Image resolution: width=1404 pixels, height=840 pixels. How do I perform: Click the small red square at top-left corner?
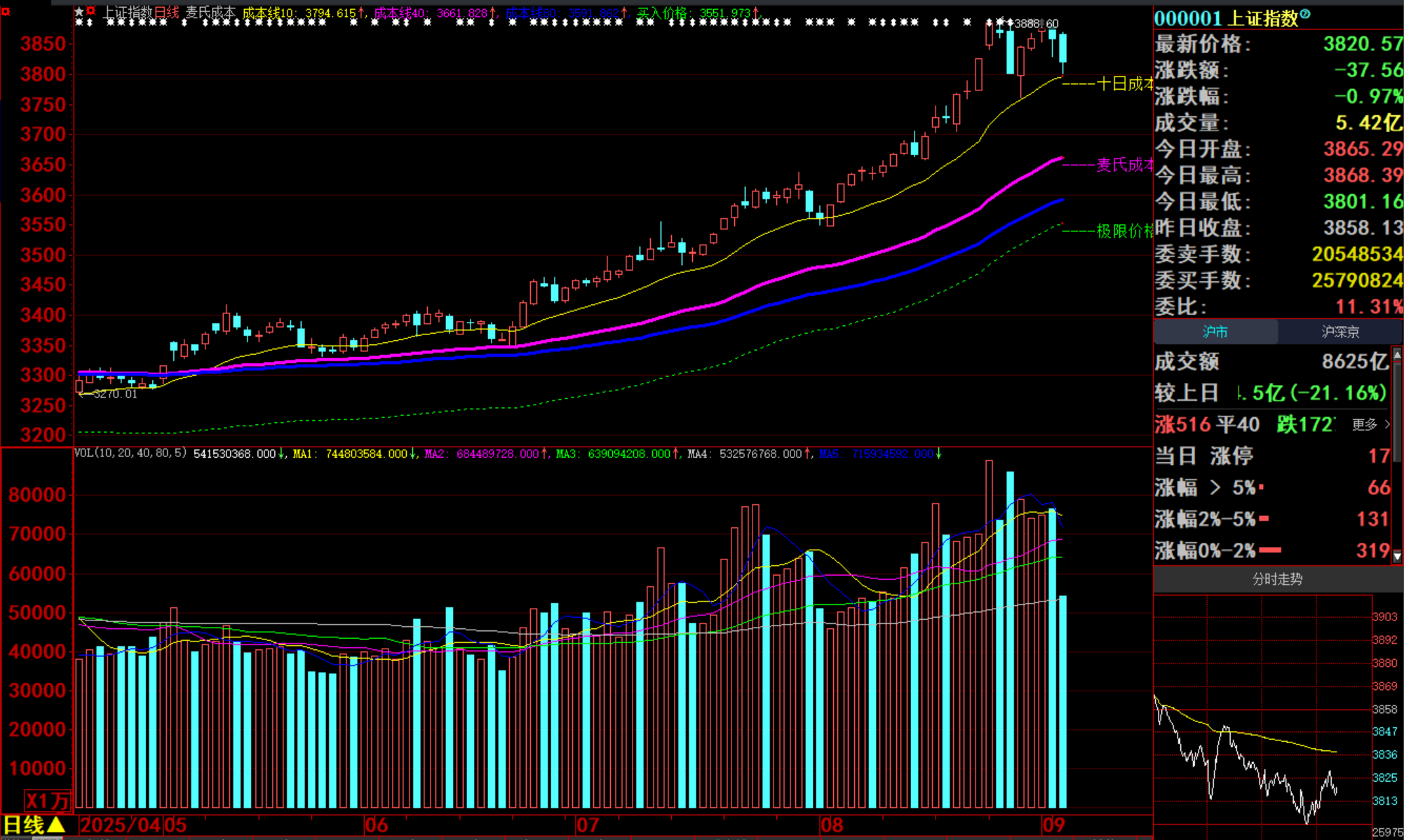6,11
